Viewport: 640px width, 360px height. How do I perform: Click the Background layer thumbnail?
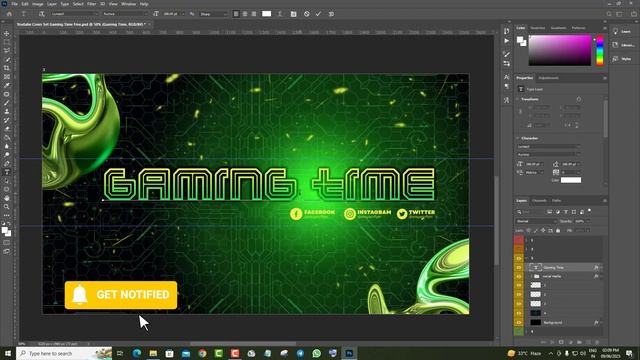pyautogui.click(x=535, y=322)
